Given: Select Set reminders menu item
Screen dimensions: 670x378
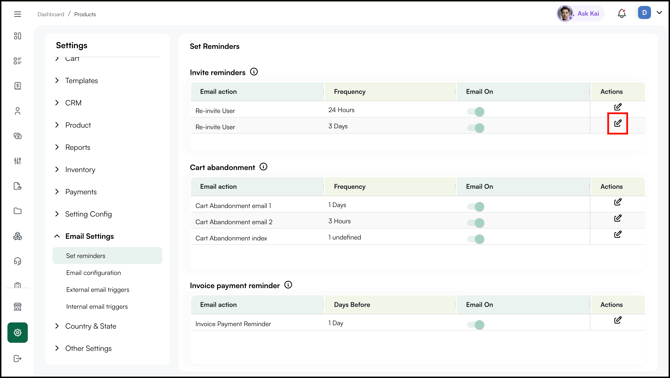Looking at the screenshot, I should coord(107,255).
